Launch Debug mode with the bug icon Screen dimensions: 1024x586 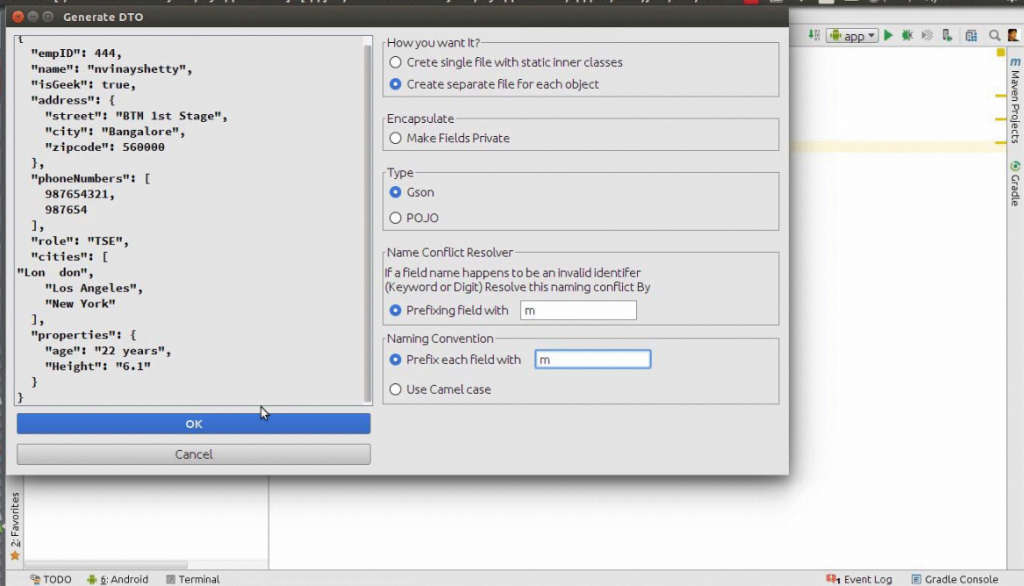tap(909, 35)
